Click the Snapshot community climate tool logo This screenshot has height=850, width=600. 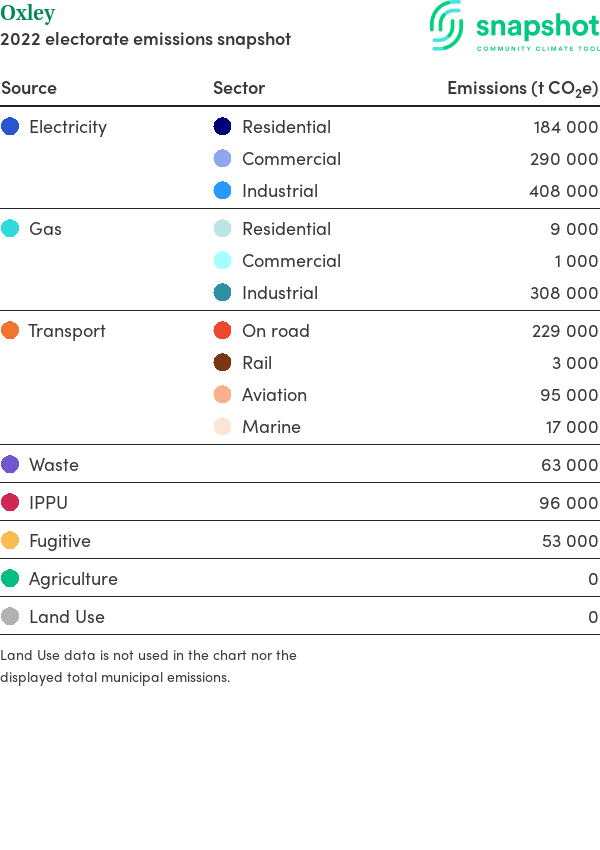tap(514, 26)
